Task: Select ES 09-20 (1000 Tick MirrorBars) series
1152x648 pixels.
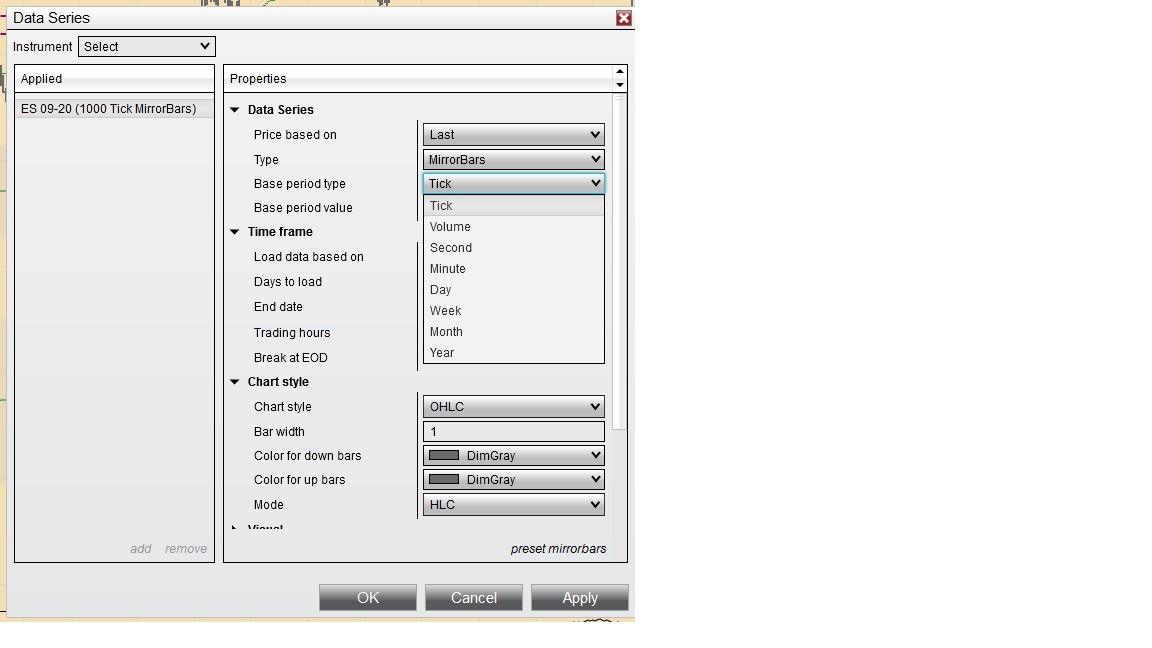Action: (x=115, y=109)
